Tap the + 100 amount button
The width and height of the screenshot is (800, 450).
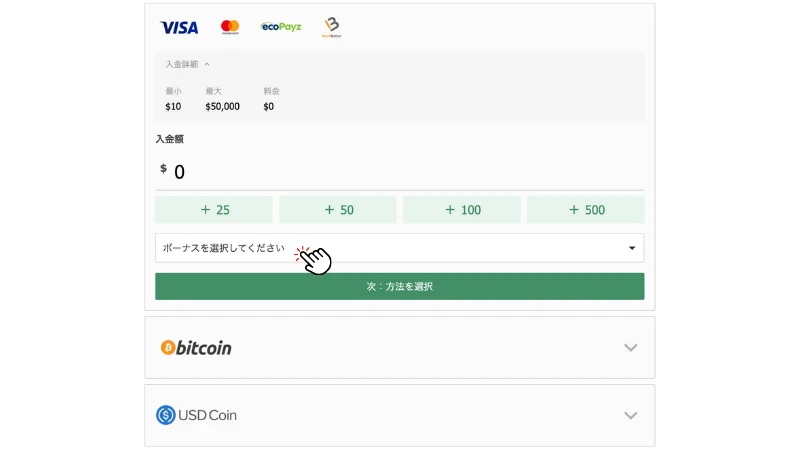(x=461, y=210)
